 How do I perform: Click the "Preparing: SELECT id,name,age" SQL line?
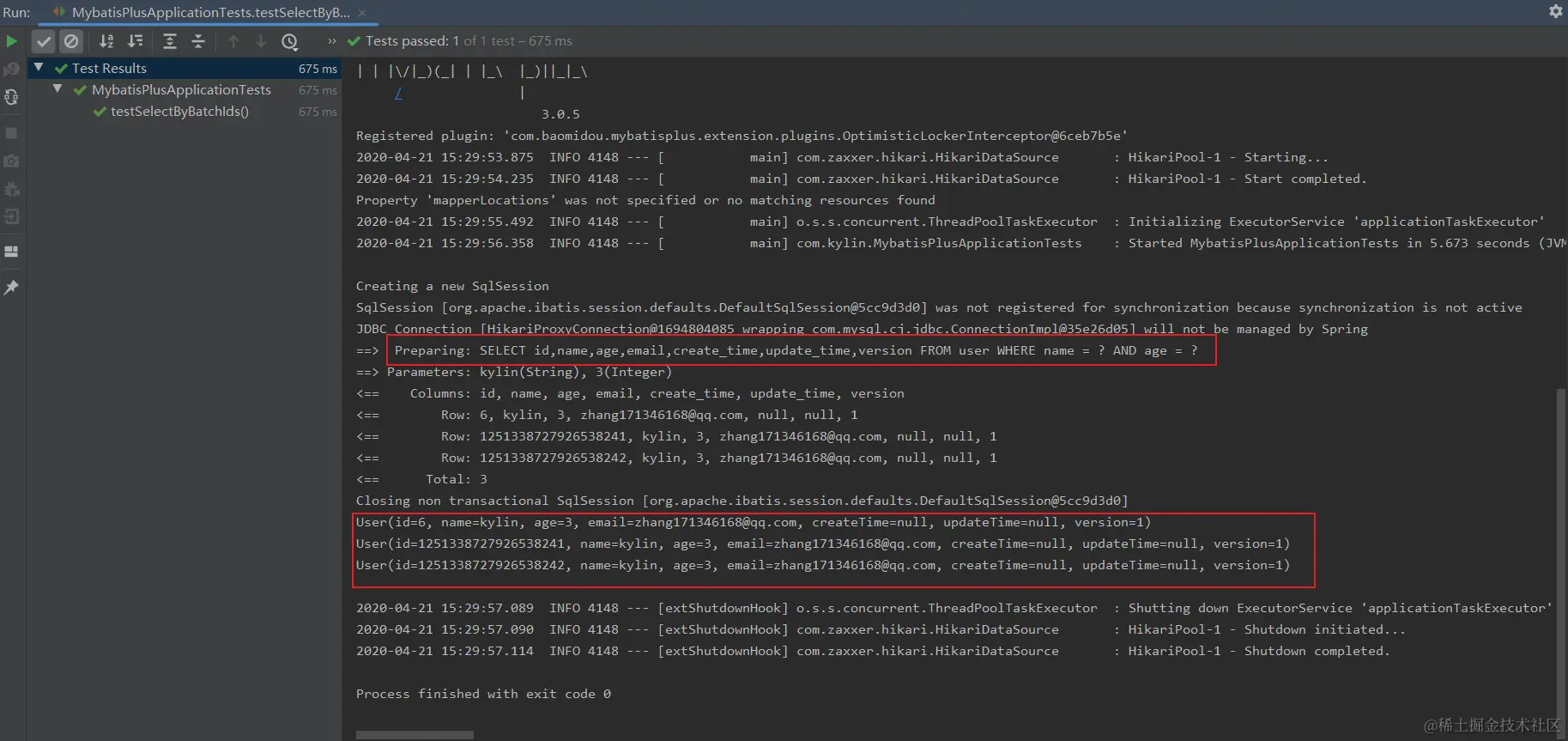[796, 350]
